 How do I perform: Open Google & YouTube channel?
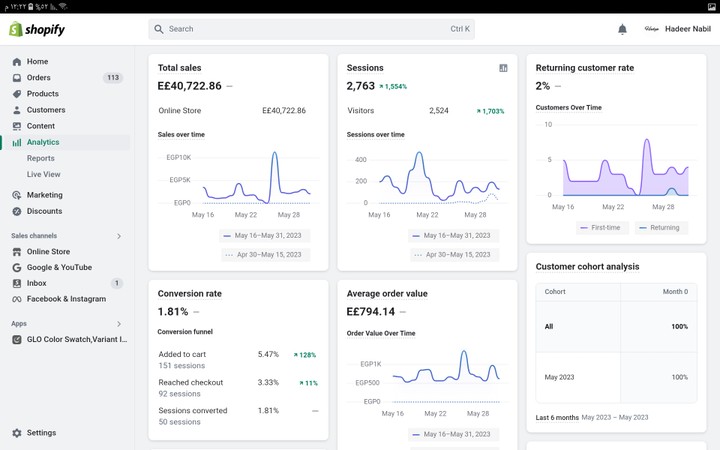(59, 267)
